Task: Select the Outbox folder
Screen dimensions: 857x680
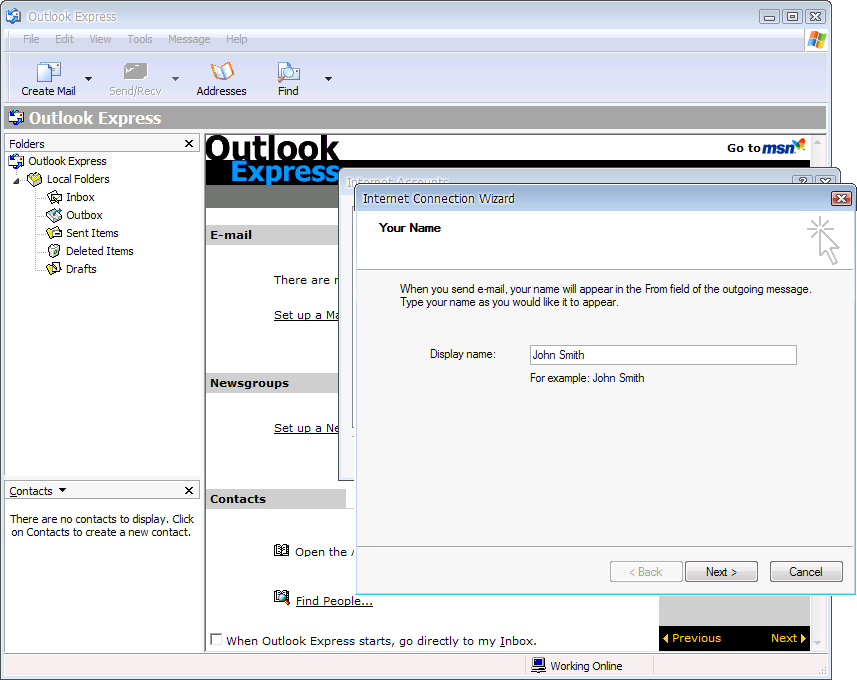Action: pos(84,215)
